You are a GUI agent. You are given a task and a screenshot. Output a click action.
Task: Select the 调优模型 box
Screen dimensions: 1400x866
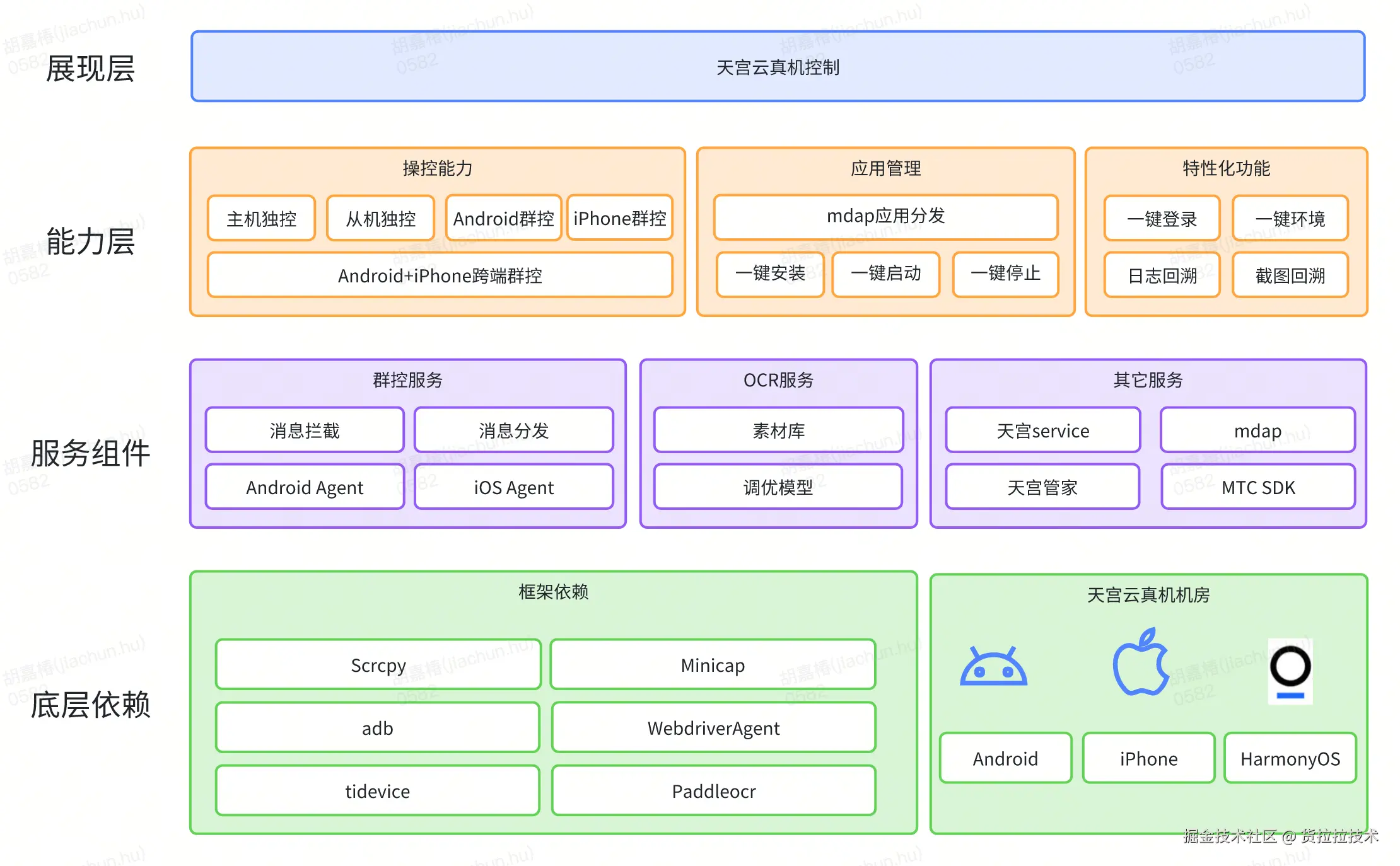tap(778, 487)
